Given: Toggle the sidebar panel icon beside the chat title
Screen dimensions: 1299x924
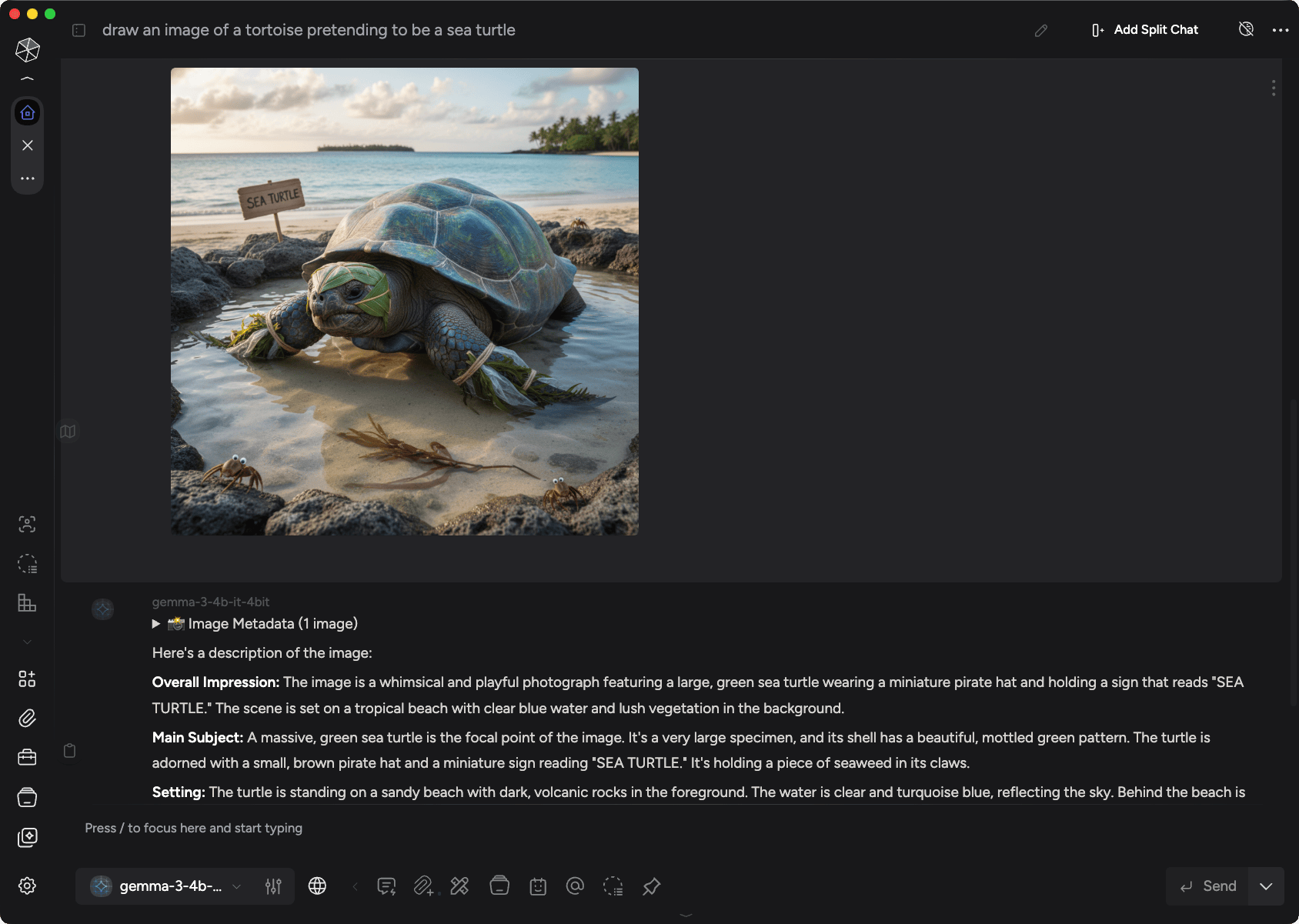Looking at the screenshot, I should 78,30.
